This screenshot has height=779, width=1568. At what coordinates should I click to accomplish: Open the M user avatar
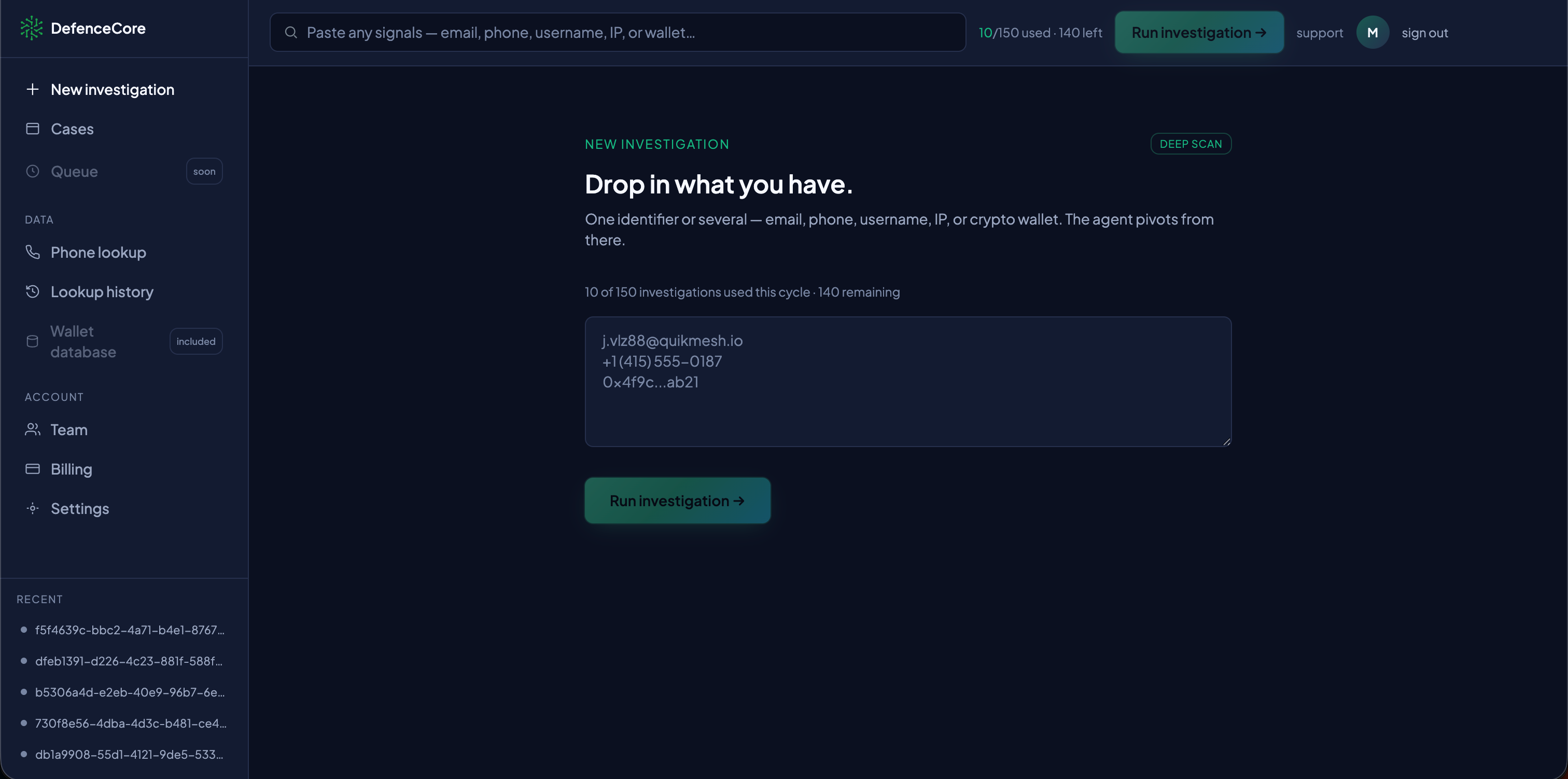point(1372,32)
